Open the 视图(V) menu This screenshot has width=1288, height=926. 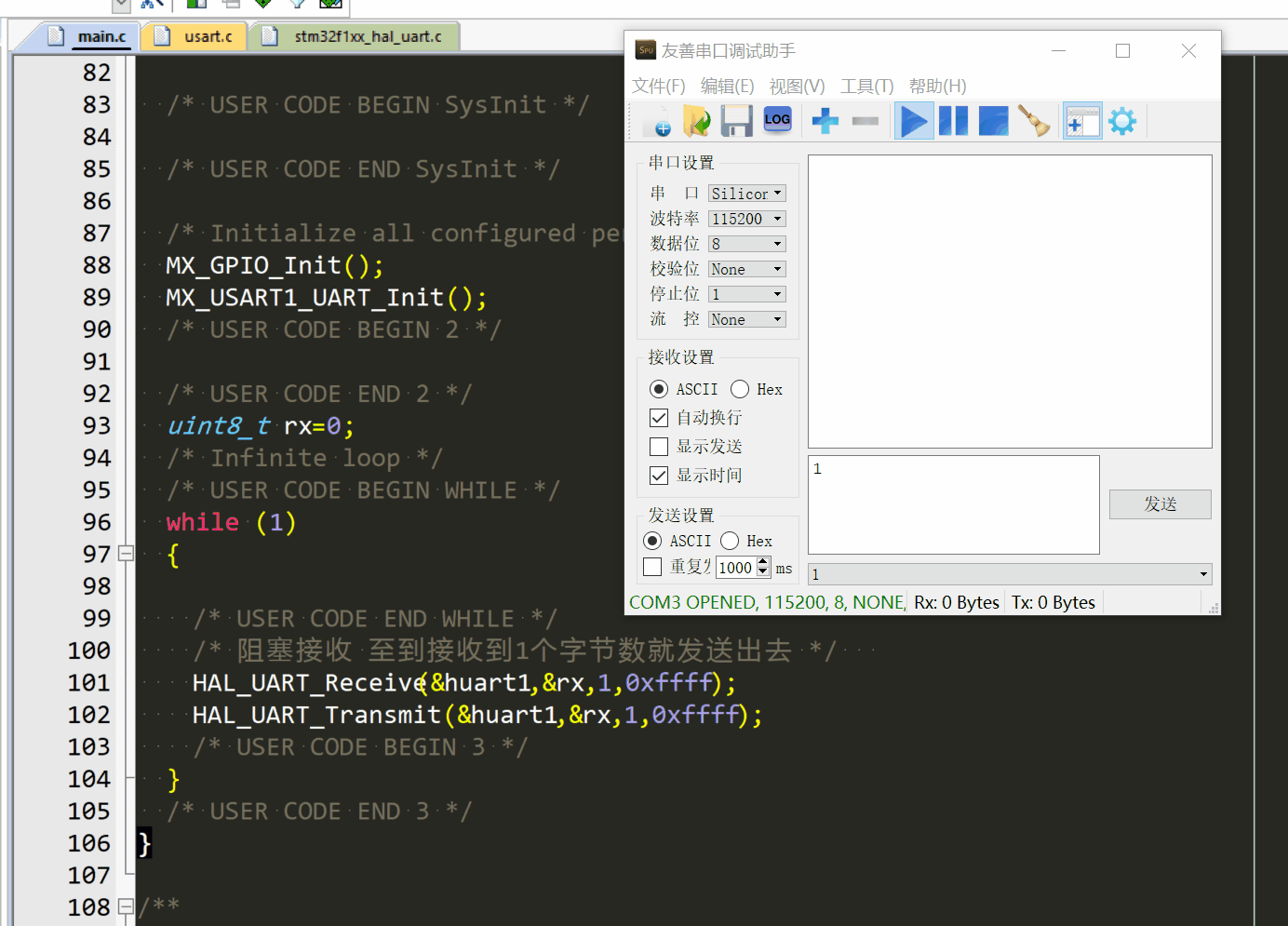(797, 87)
